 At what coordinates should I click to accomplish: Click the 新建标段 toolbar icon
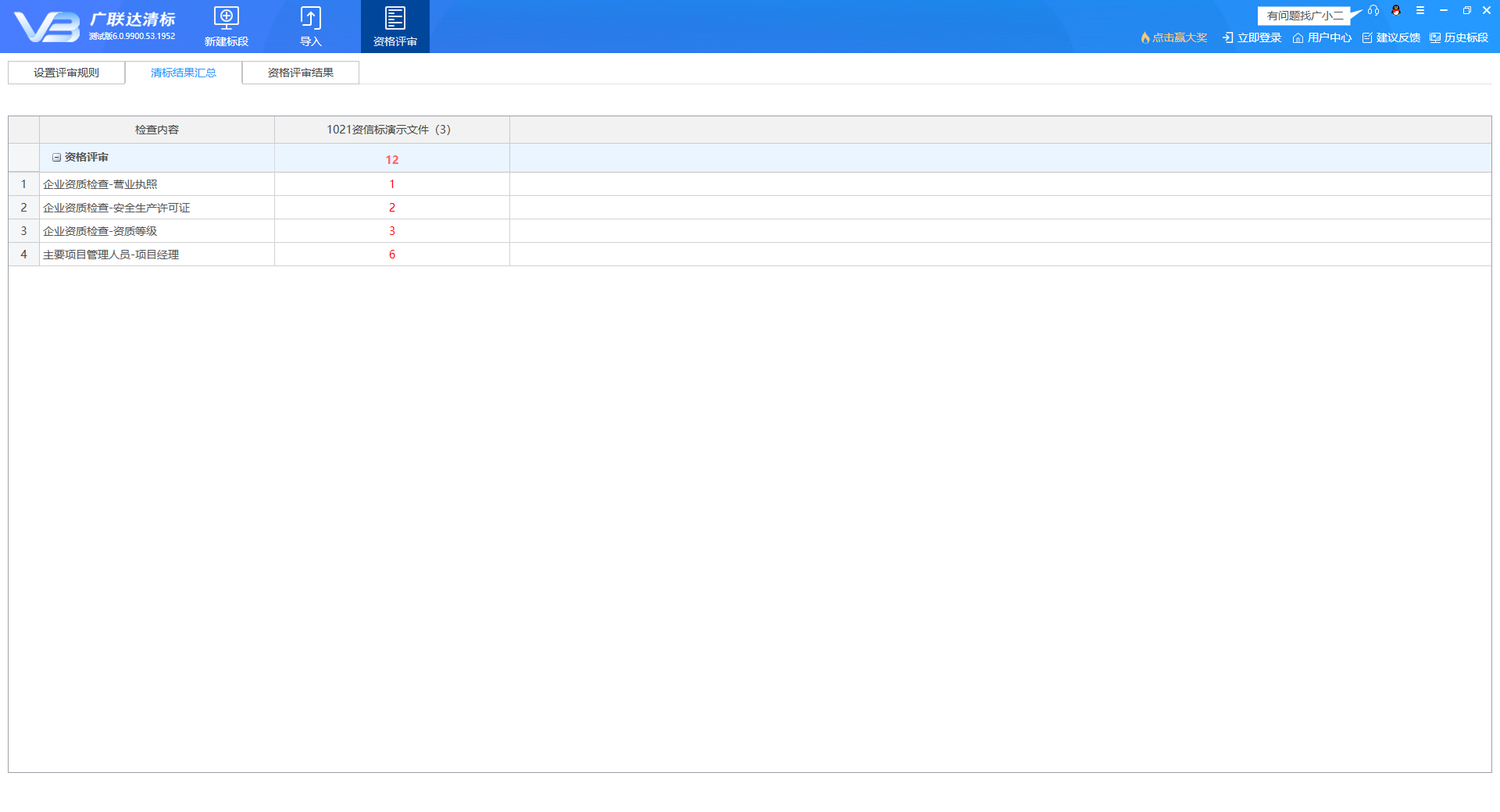[226, 27]
